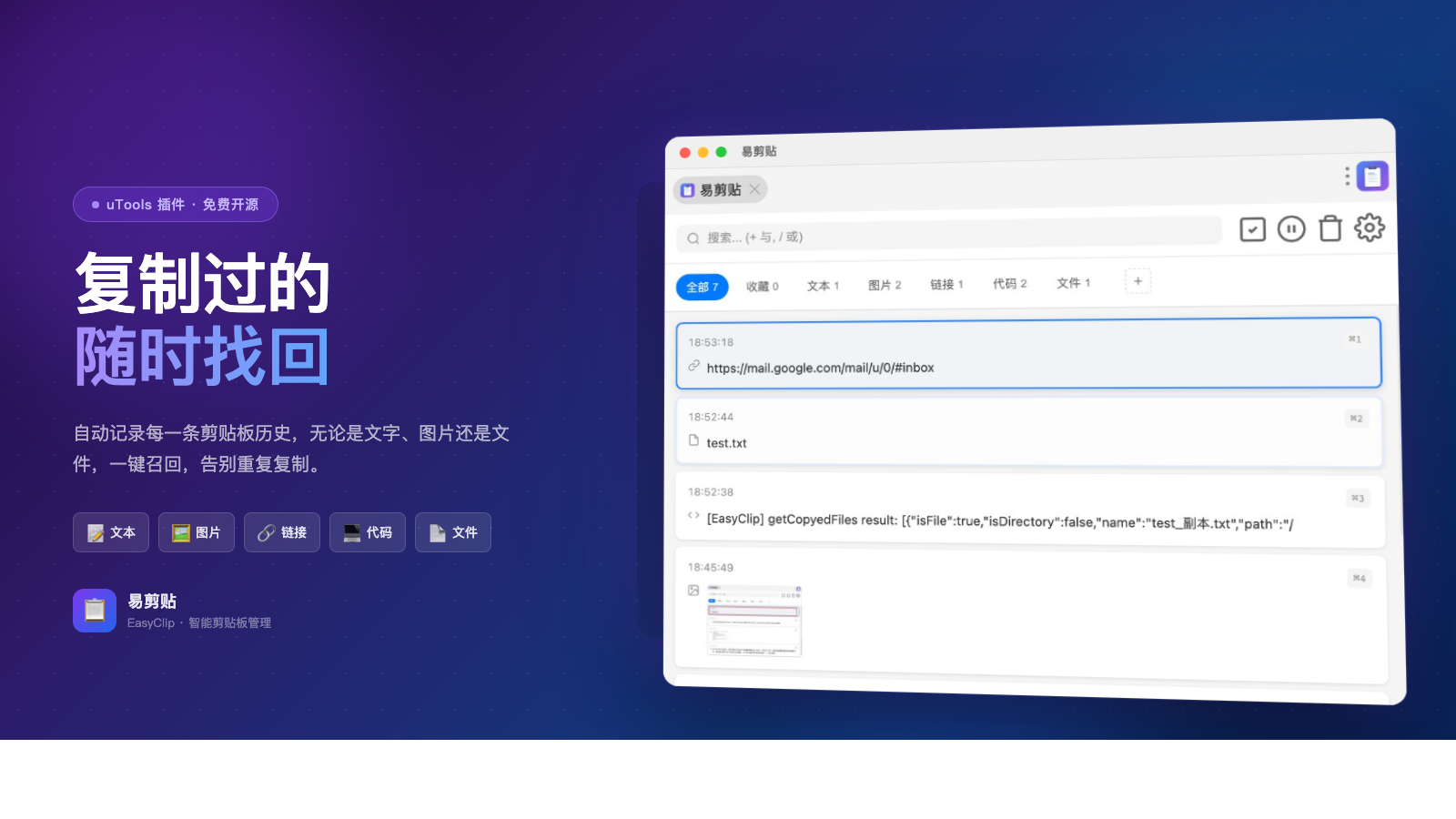Screen dimensions: 1456x819
Task: Click the ⌘1 shortcut badge on the first clip
Action: (1355, 339)
